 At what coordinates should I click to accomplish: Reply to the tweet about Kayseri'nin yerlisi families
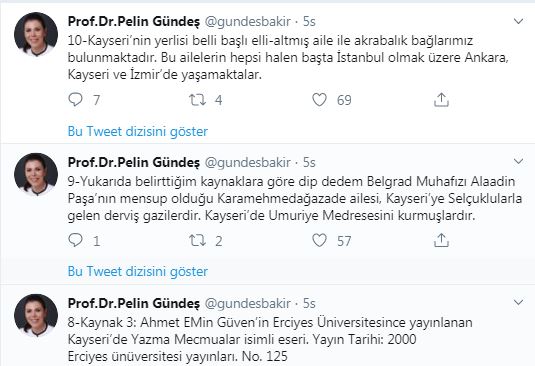click(x=75, y=100)
